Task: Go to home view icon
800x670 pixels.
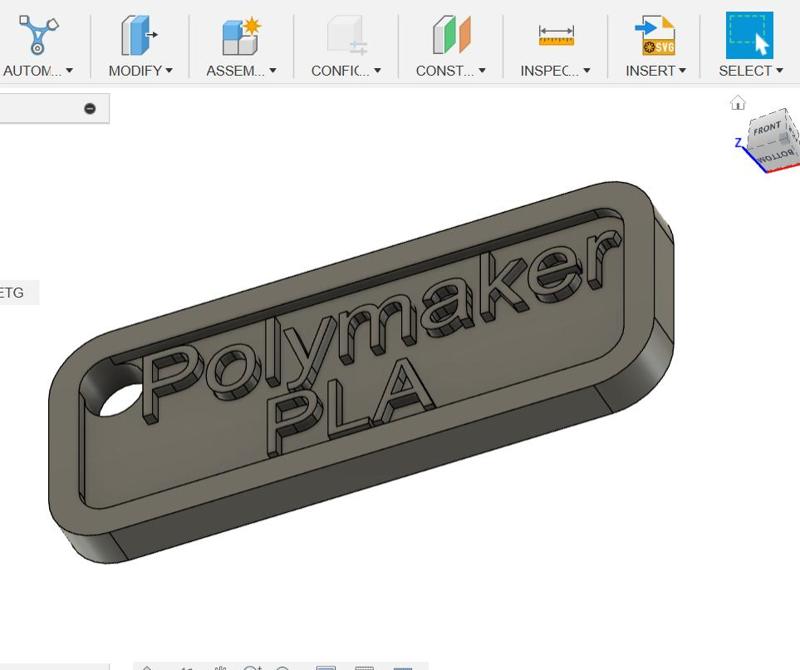Action: [738, 103]
